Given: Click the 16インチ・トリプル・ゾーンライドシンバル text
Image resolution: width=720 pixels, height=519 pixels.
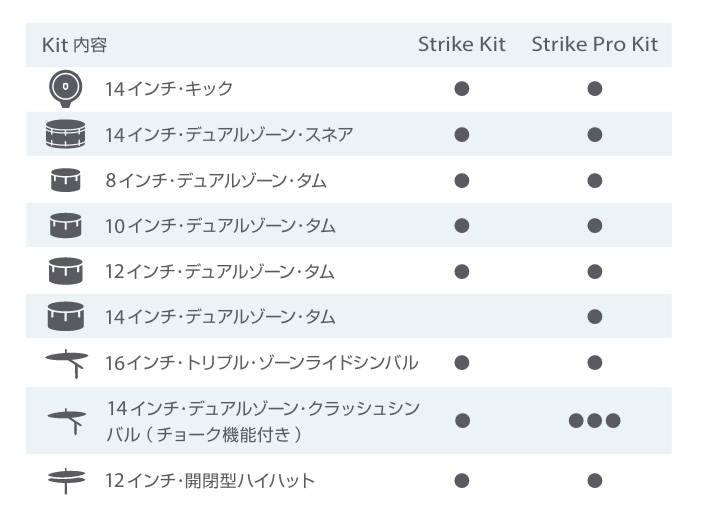Looking at the screenshot, I should 262,363.
